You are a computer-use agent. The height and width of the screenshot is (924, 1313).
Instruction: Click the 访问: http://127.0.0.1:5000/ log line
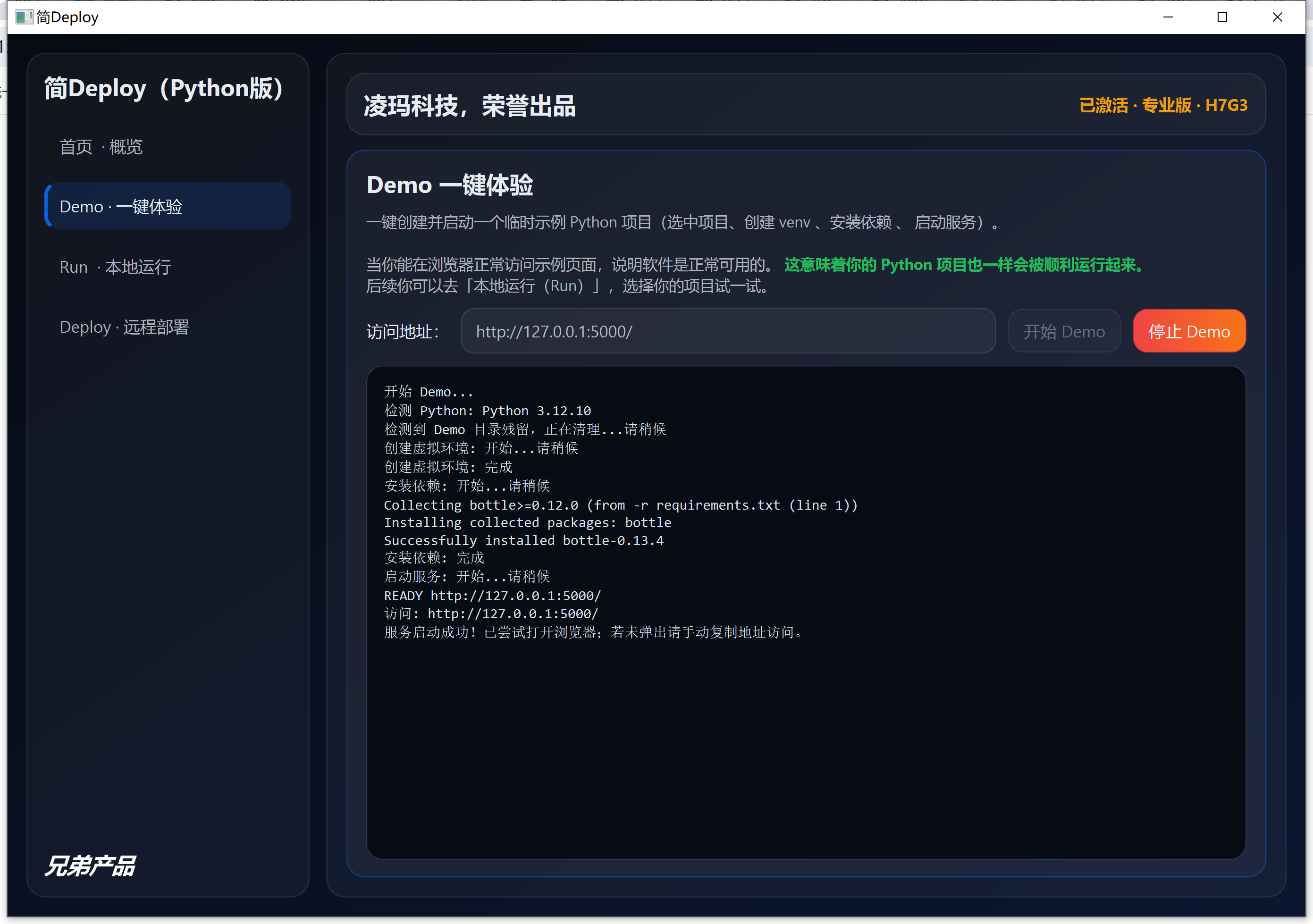coord(491,613)
